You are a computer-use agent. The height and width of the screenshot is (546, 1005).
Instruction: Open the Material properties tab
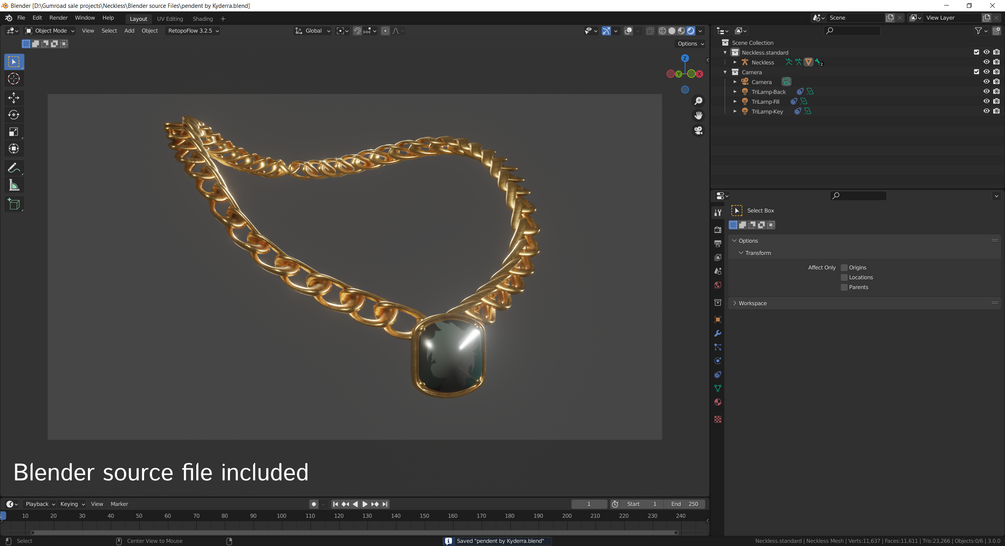click(718, 402)
